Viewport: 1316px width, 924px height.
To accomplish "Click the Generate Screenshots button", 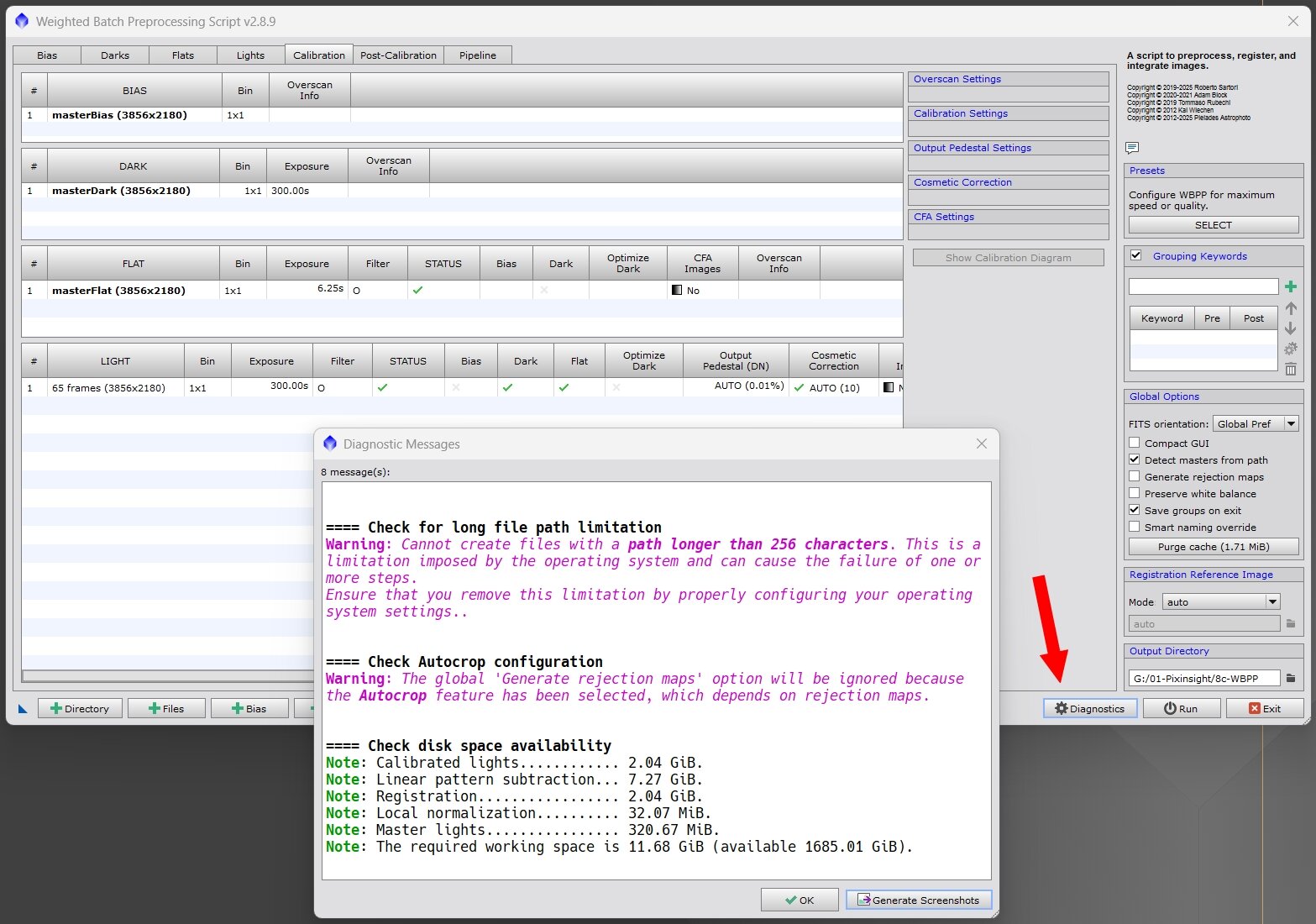I will 919,900.
